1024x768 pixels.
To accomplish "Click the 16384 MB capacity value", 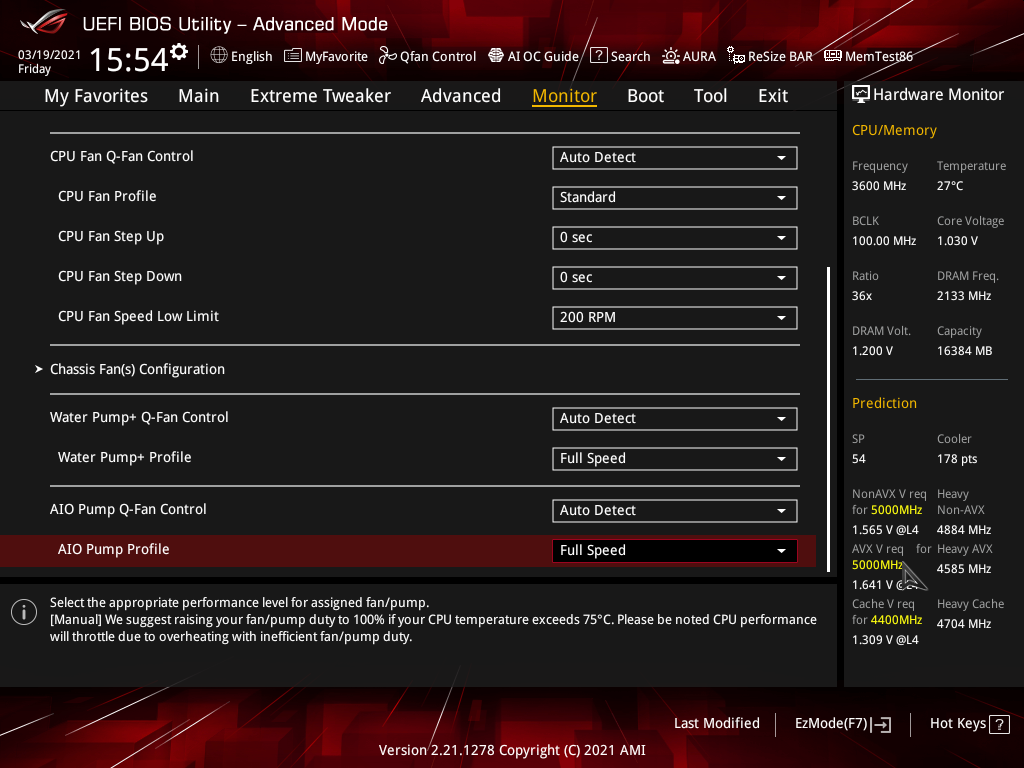I will (x=964, y=351).
